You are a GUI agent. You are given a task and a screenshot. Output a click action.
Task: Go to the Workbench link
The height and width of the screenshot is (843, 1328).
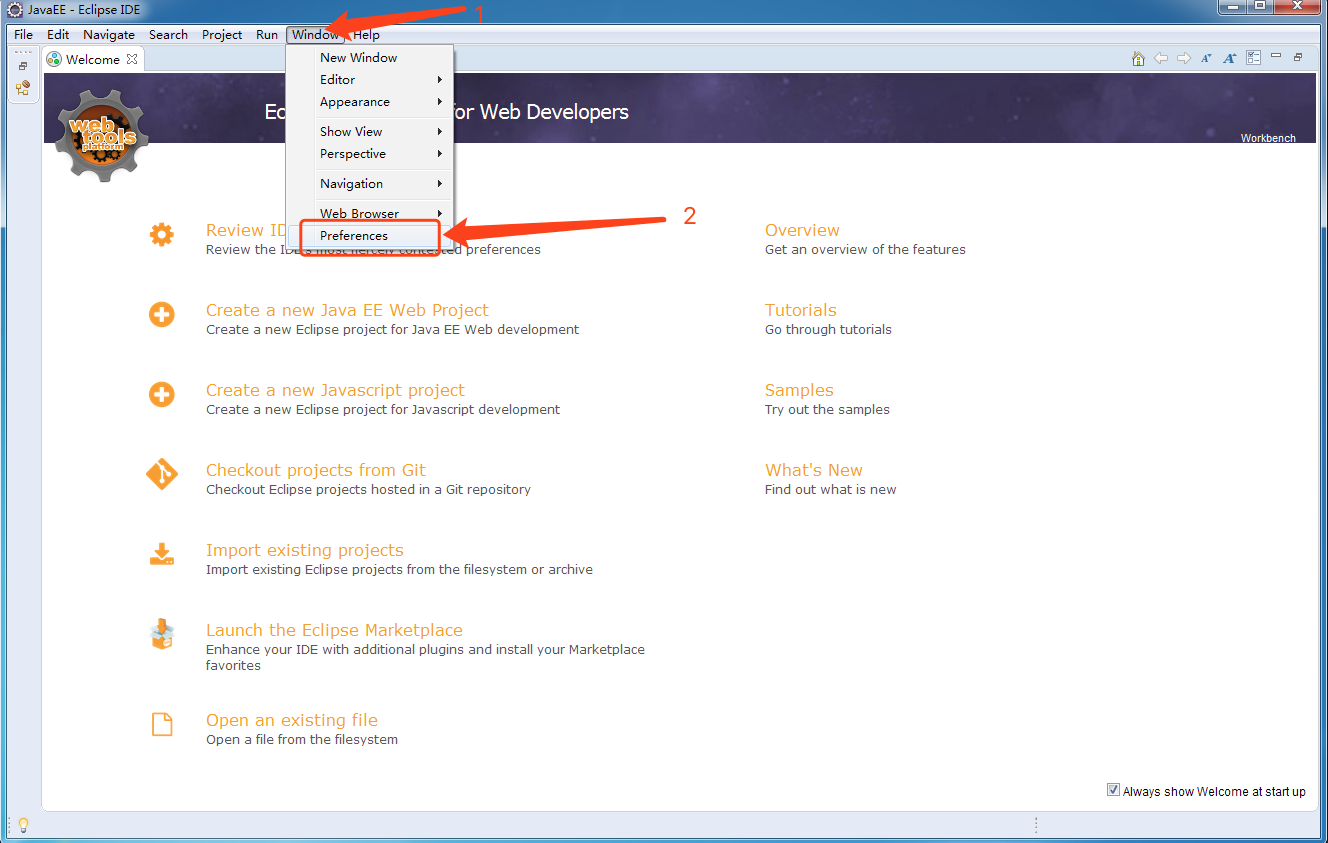tap(1268, 138)
